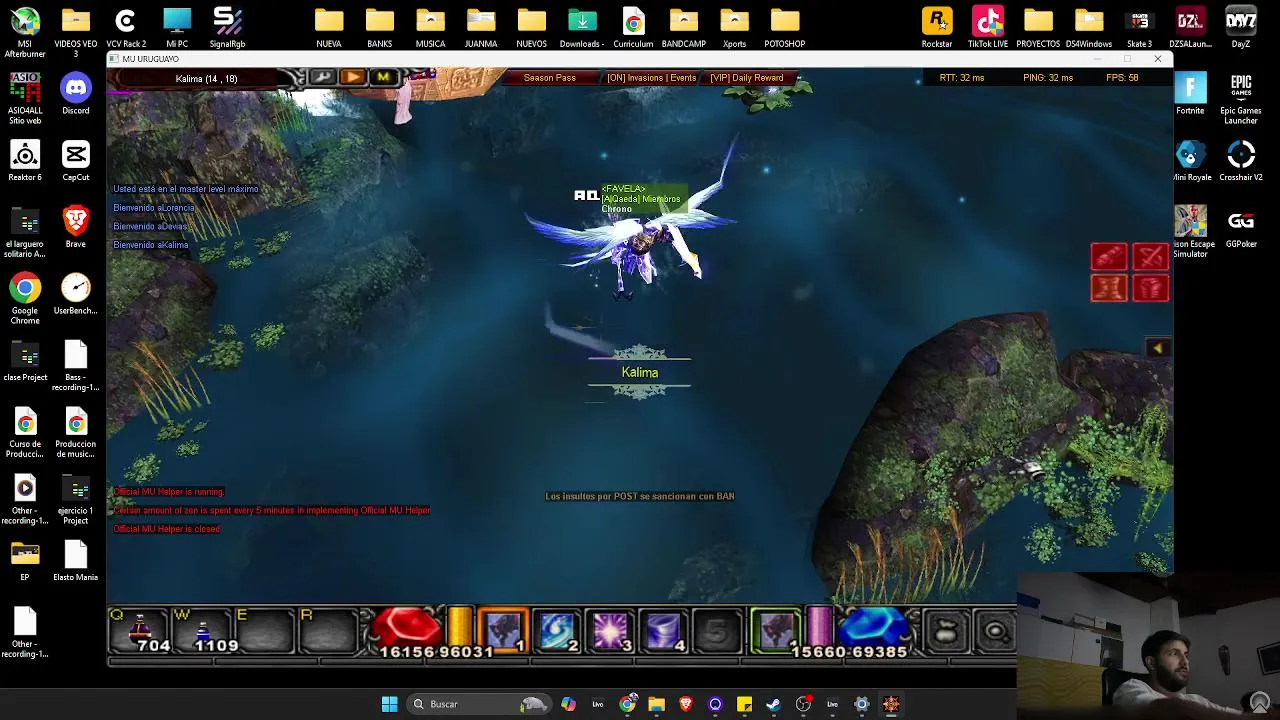Viewport: 1280px width, 720px height.
Task: Open the inventory bag icon
Action: tap(946, 631)
